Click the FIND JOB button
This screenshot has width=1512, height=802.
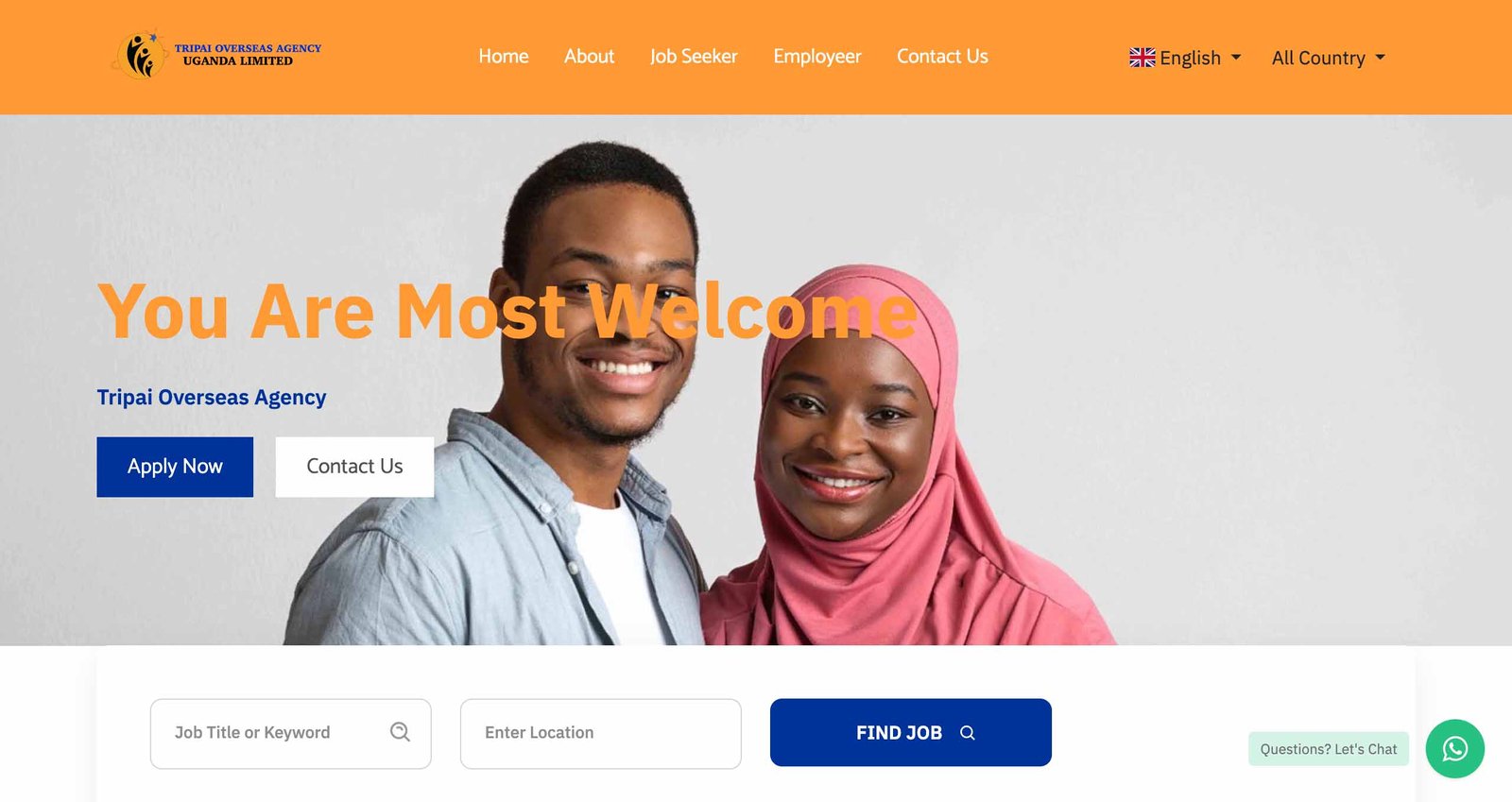click(x=911, y=733)
